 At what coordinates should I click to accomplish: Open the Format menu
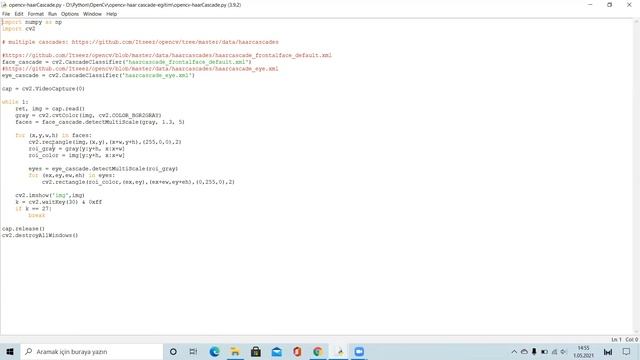[x=36, y=14]
